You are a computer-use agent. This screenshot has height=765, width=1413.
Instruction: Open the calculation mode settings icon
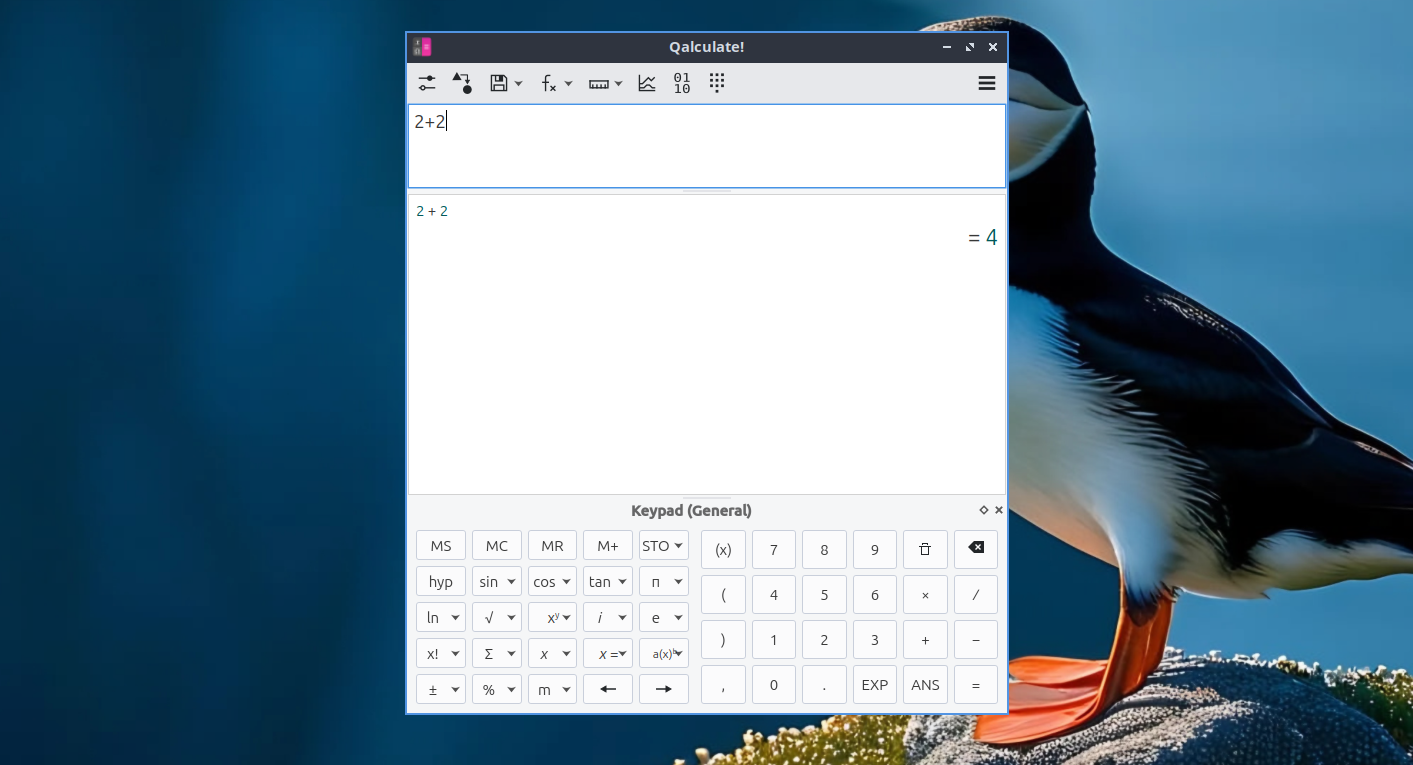point(427,84)
